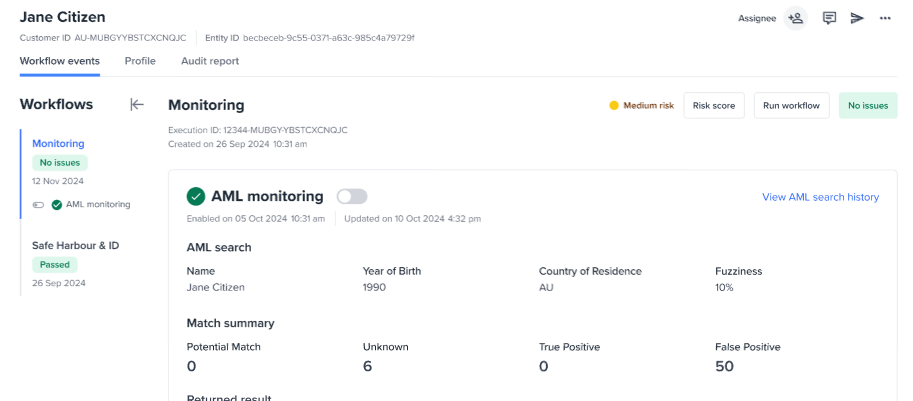Select the Monitoring workflow in sidebar
The width and height of the screenshot is (913, 401).
point(58,144)
